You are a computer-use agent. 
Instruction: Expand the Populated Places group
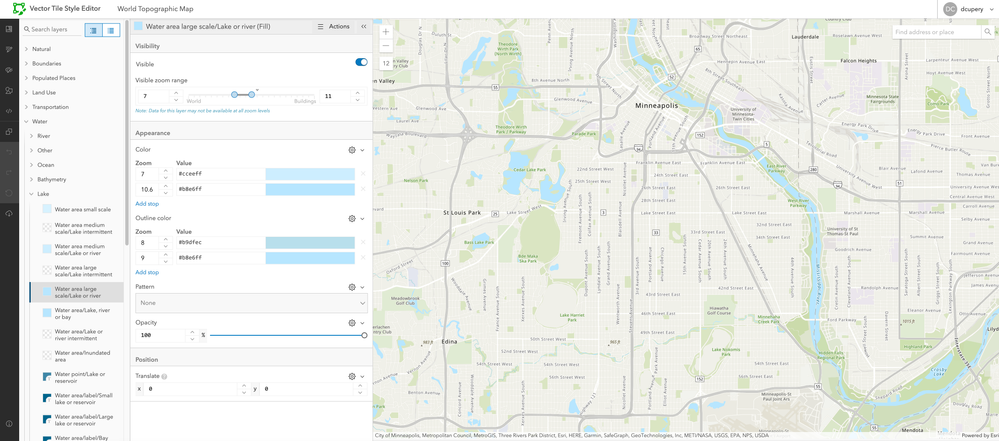coord(26,78)
